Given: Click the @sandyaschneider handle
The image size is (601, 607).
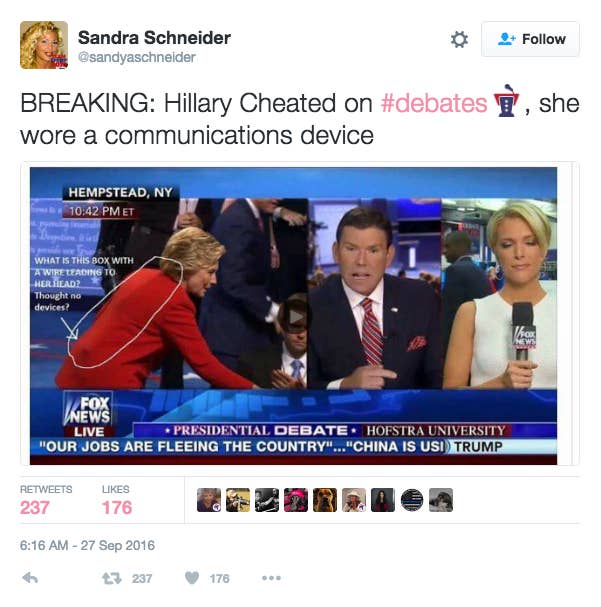Looking at the screenshot, I should [x=137, y=57].
